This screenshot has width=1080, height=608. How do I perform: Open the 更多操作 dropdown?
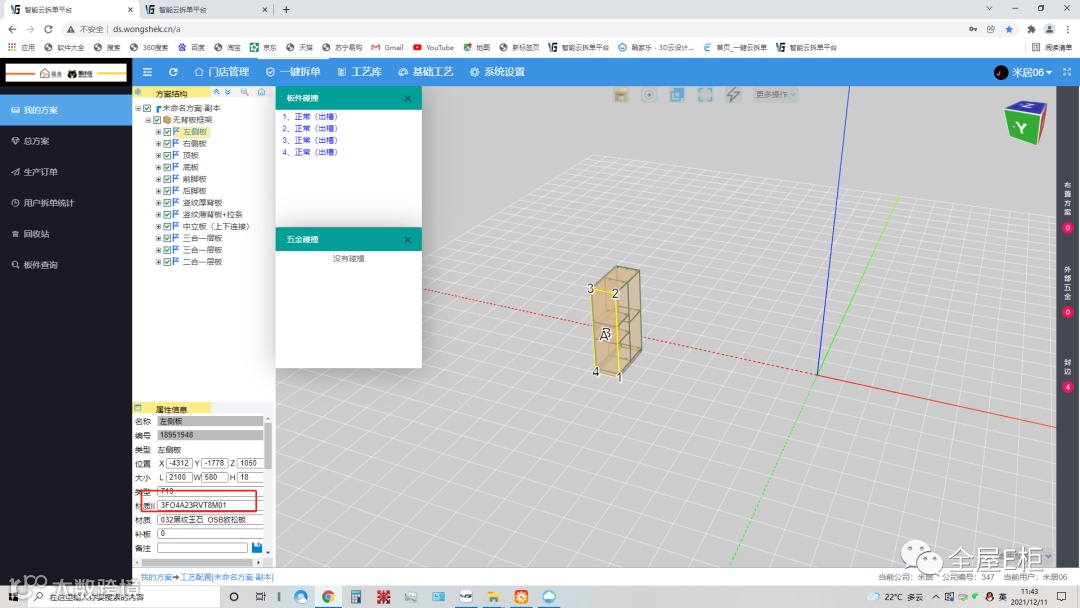click(x=776, y=94)
